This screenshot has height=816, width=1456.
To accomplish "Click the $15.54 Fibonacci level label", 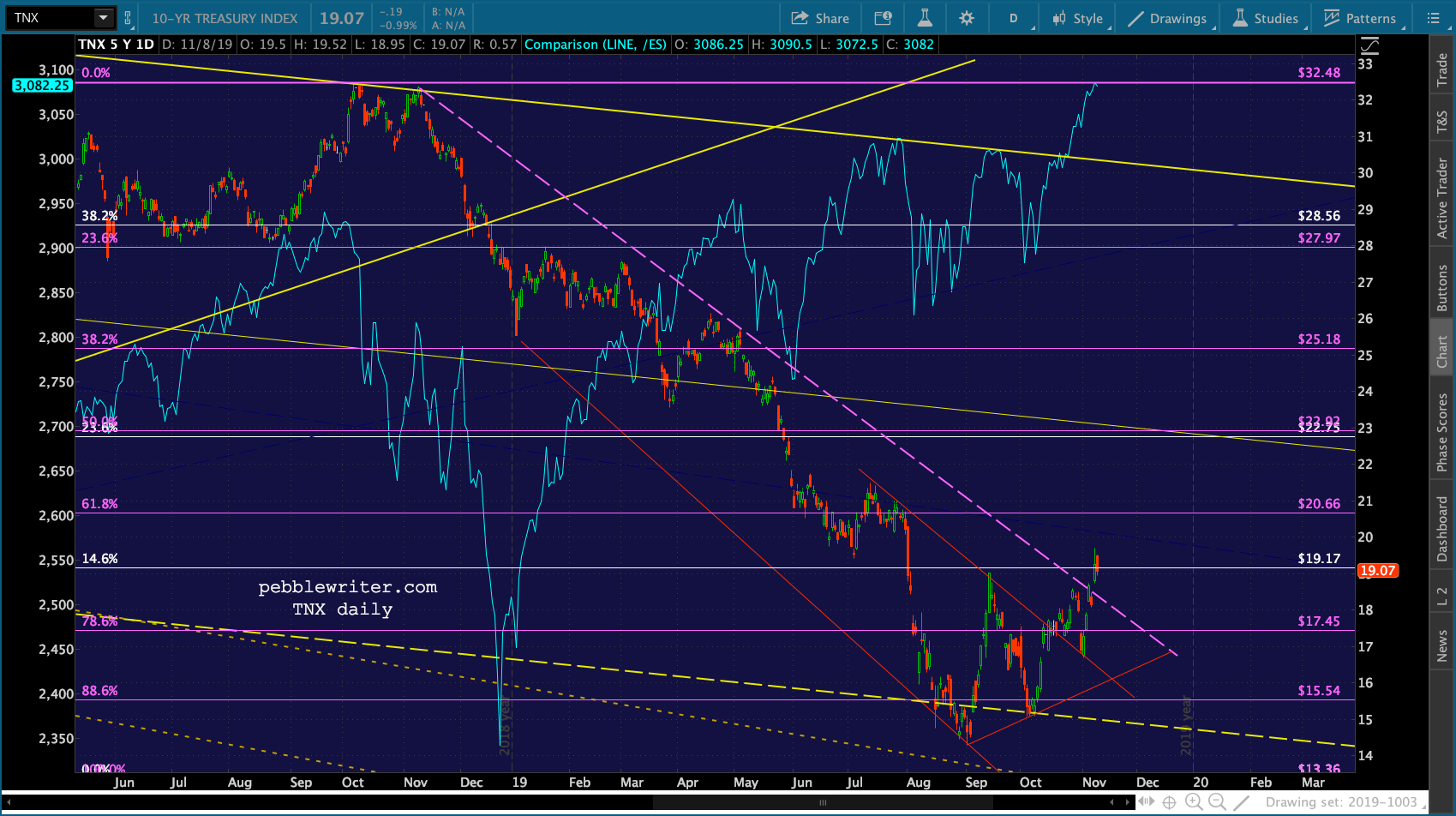I will click(1319, 690).
